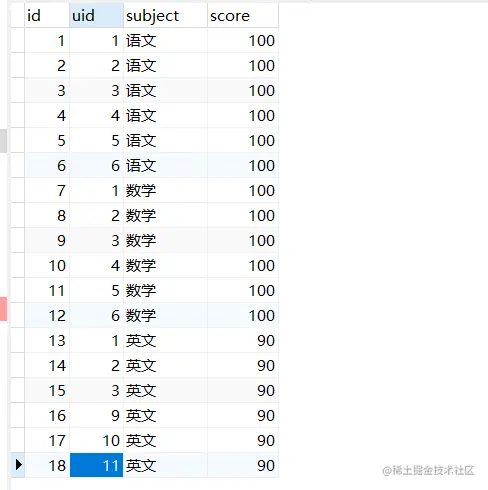Click subject 数学 in row id 7
The width and height of the screenshot is (488, 490).
[165, 190]
